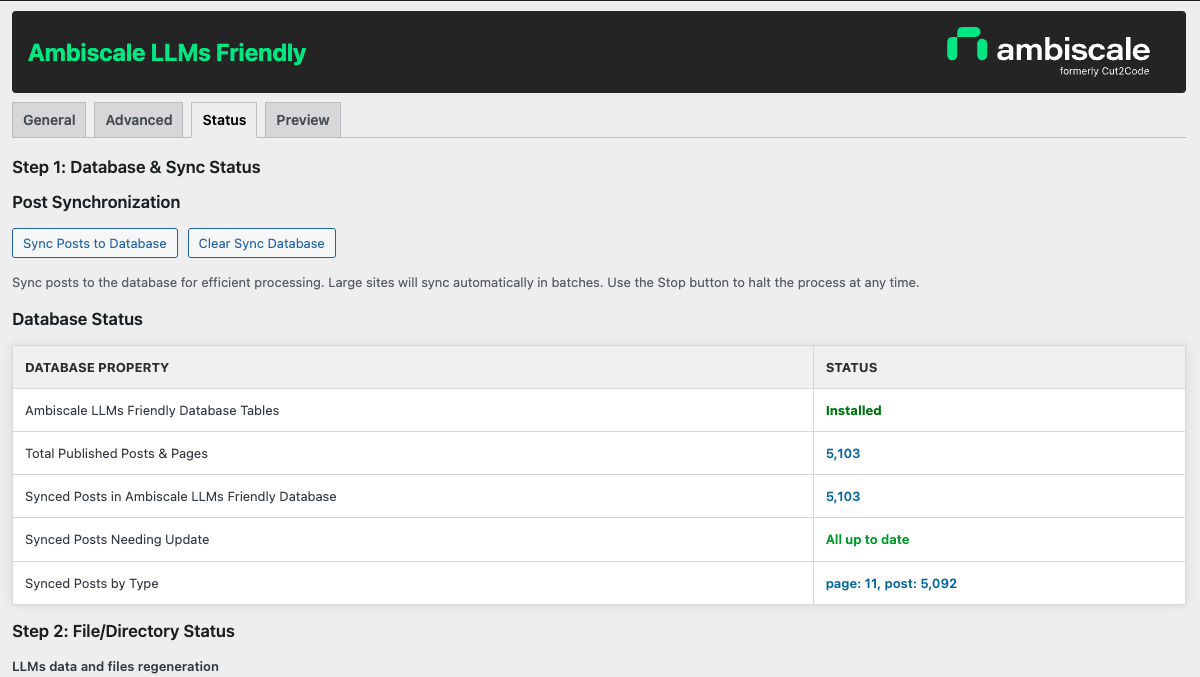Select the 'Ambiscale LLMs Friendly Database Tables' row label
1200x677 pixels.
tap(152, 410)
